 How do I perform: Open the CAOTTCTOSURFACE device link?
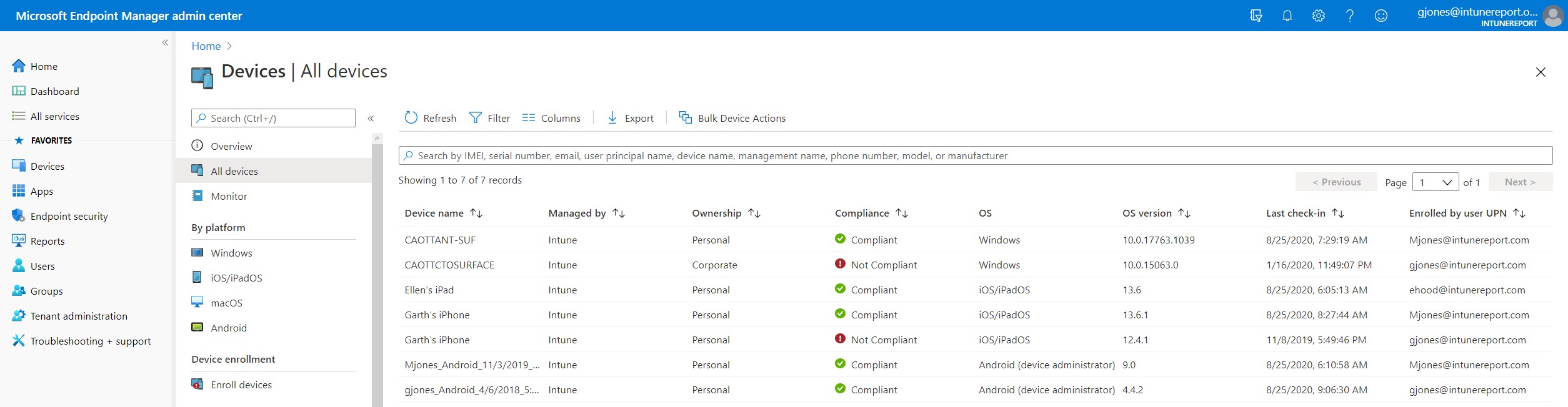click(x=449, y=265)
